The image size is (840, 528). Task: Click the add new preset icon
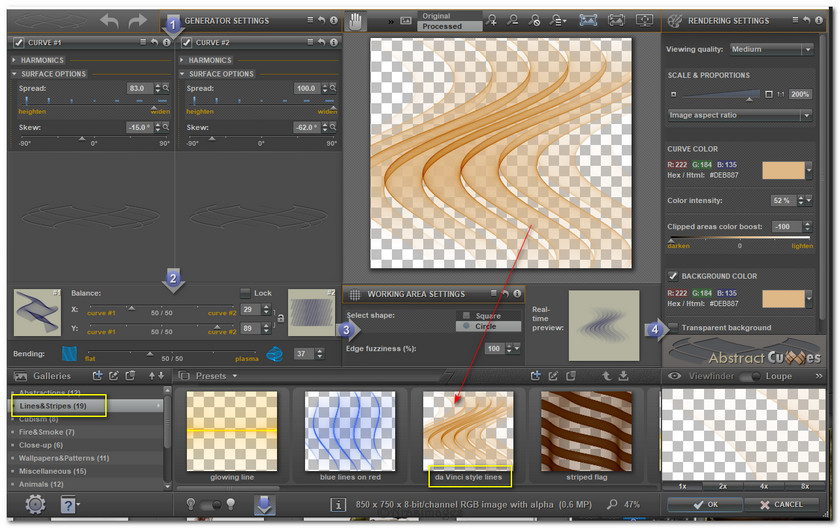(x=535, y=376)
